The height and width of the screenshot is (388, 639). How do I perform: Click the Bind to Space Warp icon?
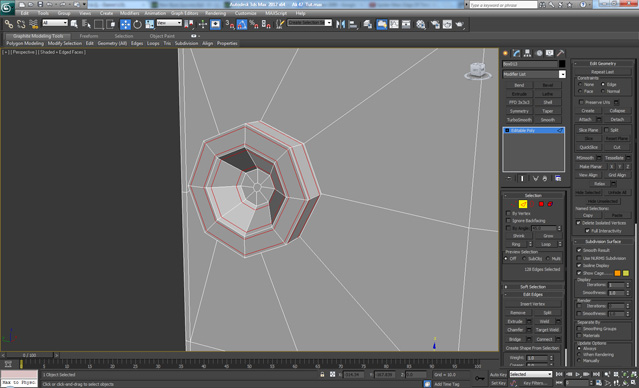[x=33, y=24]
